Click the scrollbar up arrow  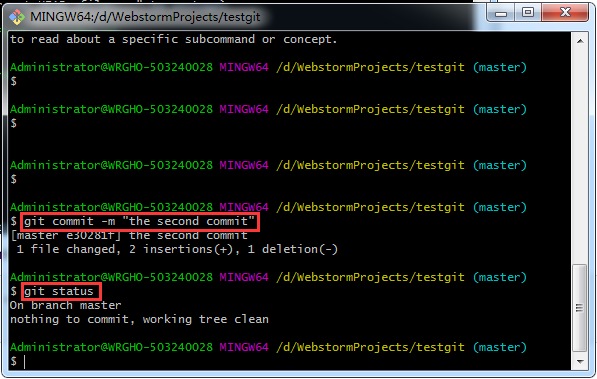click(x=580, y=41)
